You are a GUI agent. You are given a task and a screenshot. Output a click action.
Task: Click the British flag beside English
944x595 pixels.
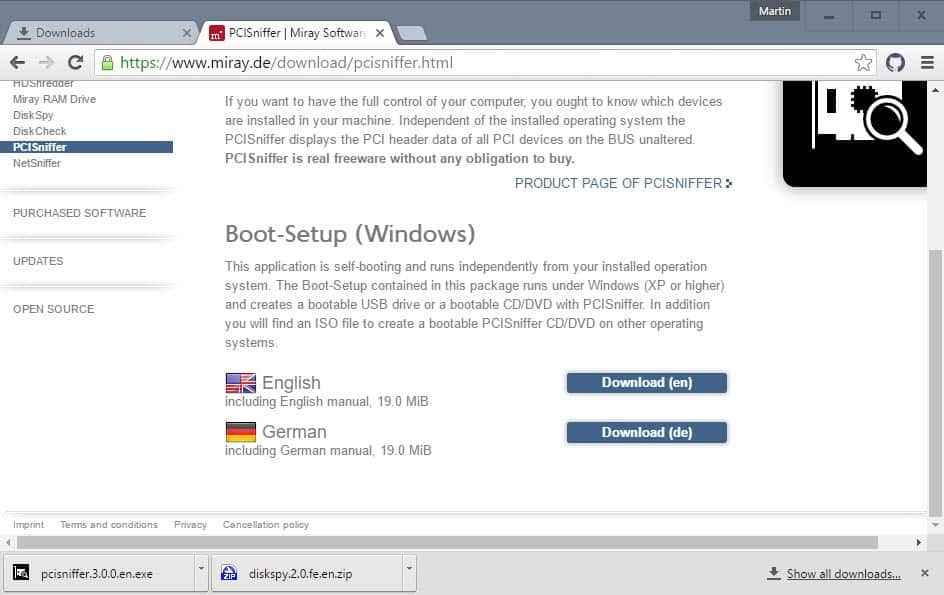pyautogui.click(x=240, y=382)
